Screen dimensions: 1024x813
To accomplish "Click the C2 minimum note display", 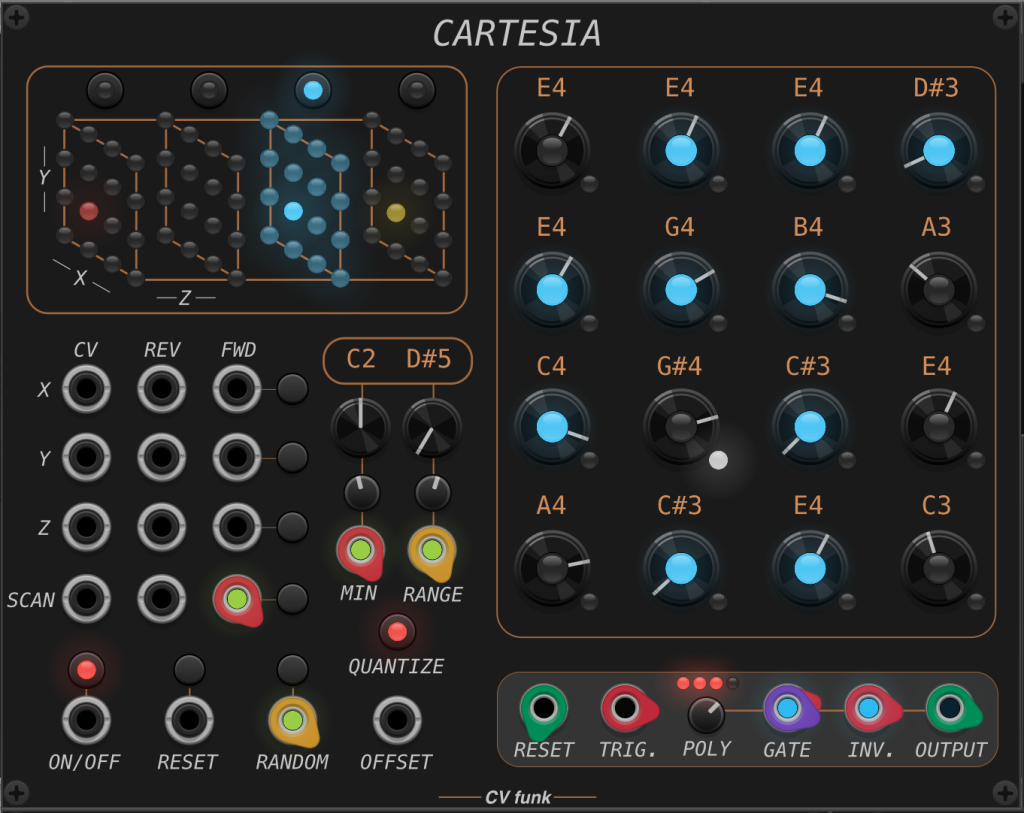I will coord(360,359).
